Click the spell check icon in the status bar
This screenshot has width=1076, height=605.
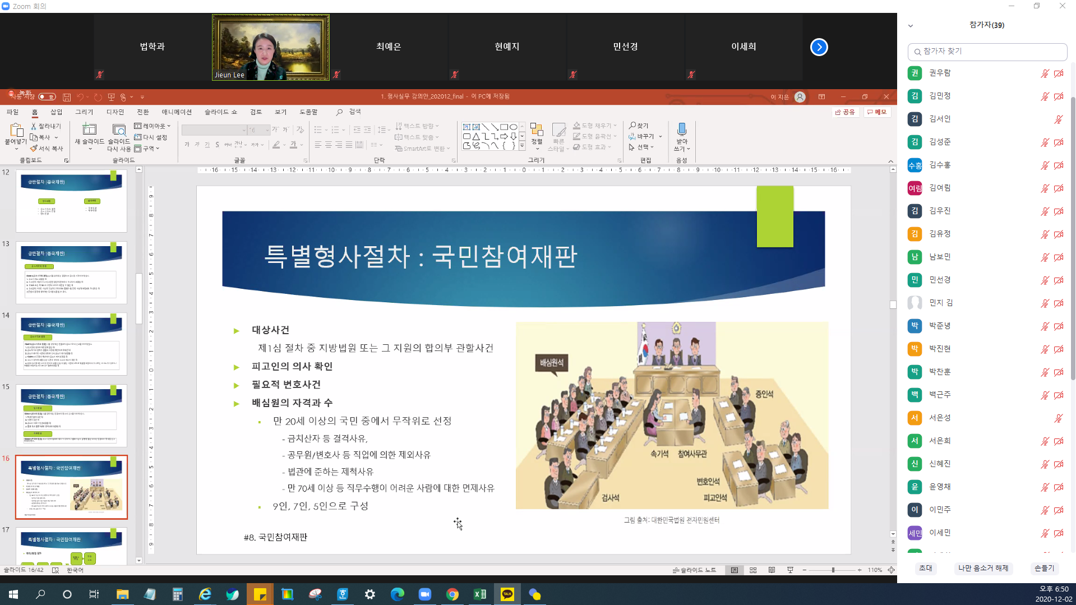pos(56,570)
